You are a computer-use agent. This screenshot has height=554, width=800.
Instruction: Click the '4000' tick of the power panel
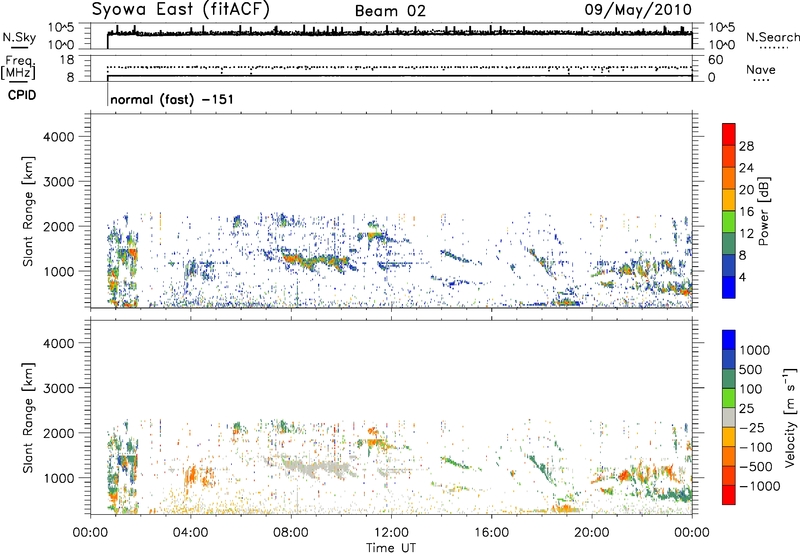tap(58, 137)
